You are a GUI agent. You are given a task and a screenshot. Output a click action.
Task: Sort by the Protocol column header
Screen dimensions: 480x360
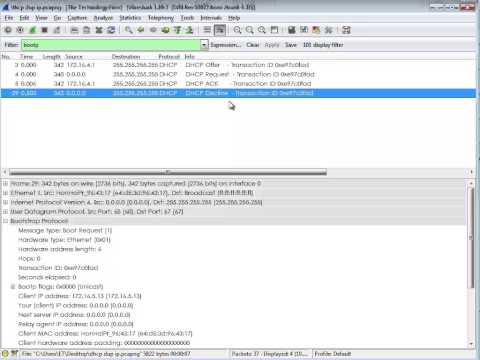169,56
